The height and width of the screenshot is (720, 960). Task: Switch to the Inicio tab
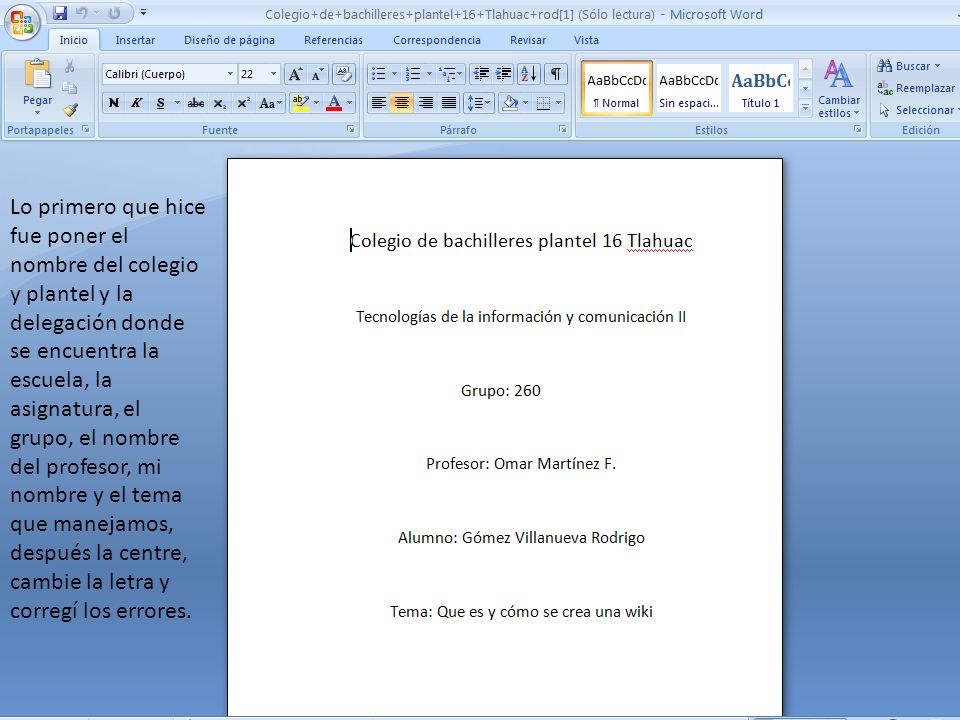73,40
